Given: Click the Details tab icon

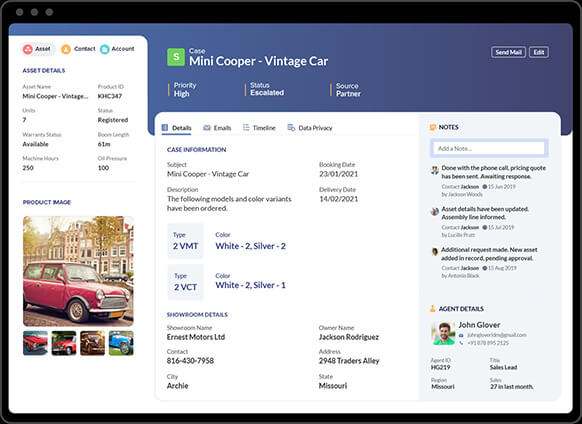Looking at the screenshot, I should click(165, 128).
